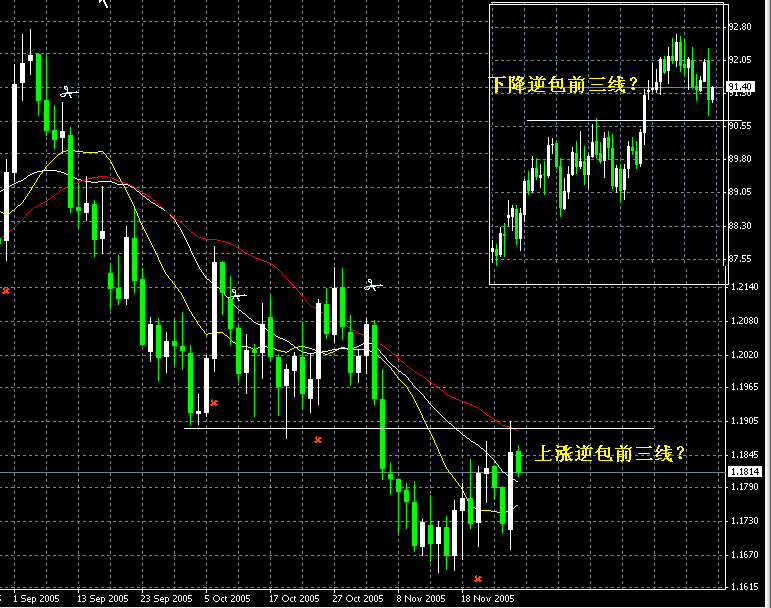Click the inset price tag 91.40
771x608 pixels.
(740, 87)
